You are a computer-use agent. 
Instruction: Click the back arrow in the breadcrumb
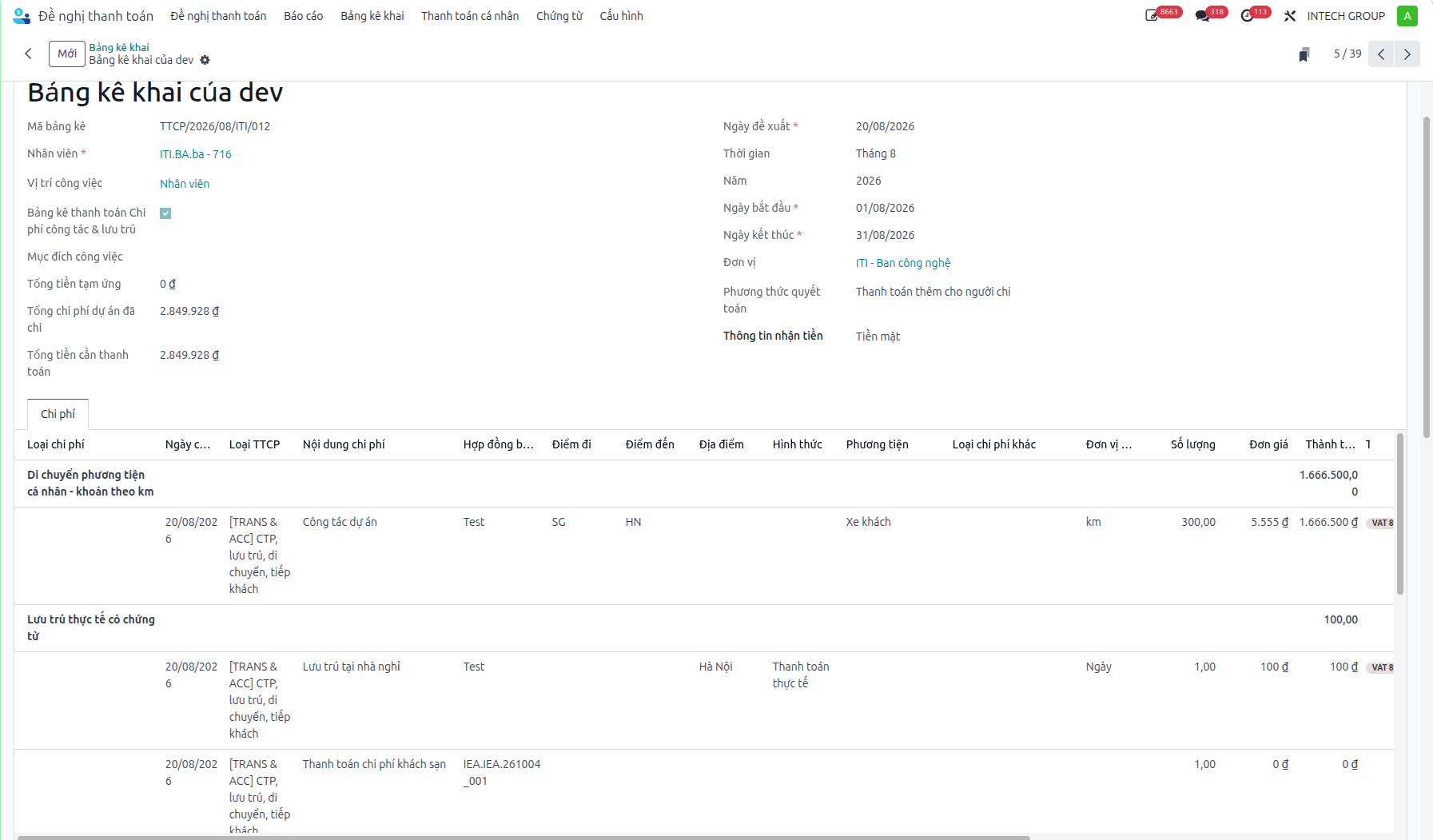(x=29, y=54)
